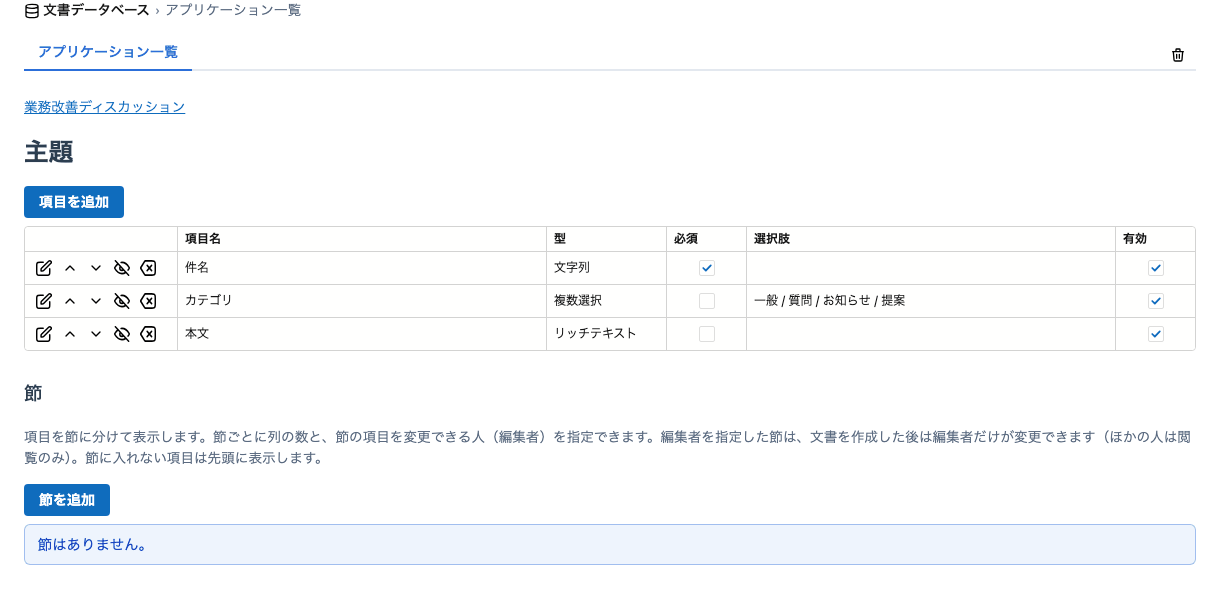Click the 本文 name cell
The width and height of the screenshot is (1220, 590).
(362, 334)
